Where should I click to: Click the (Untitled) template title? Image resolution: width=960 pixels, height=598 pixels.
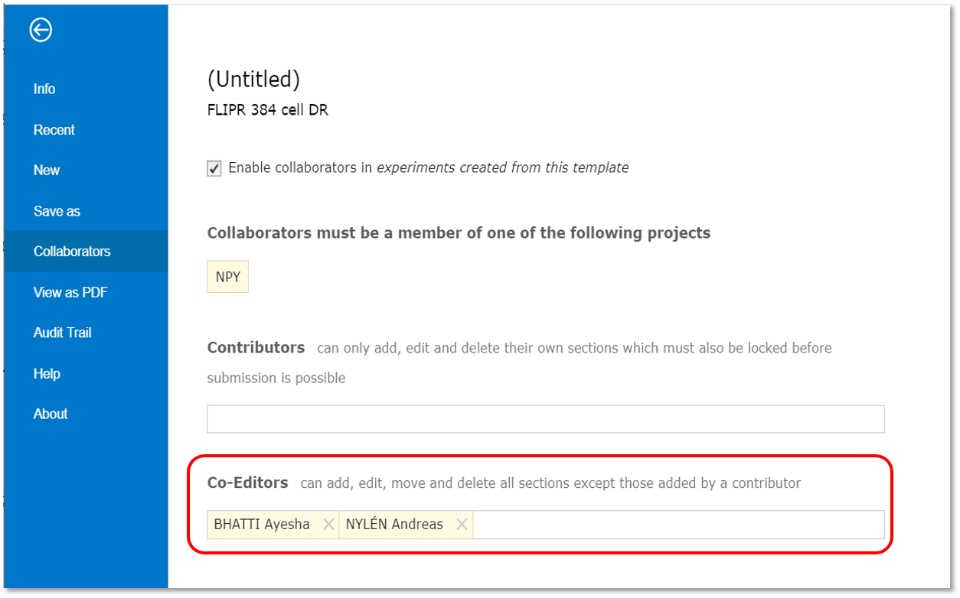click(x=253, y=80)
